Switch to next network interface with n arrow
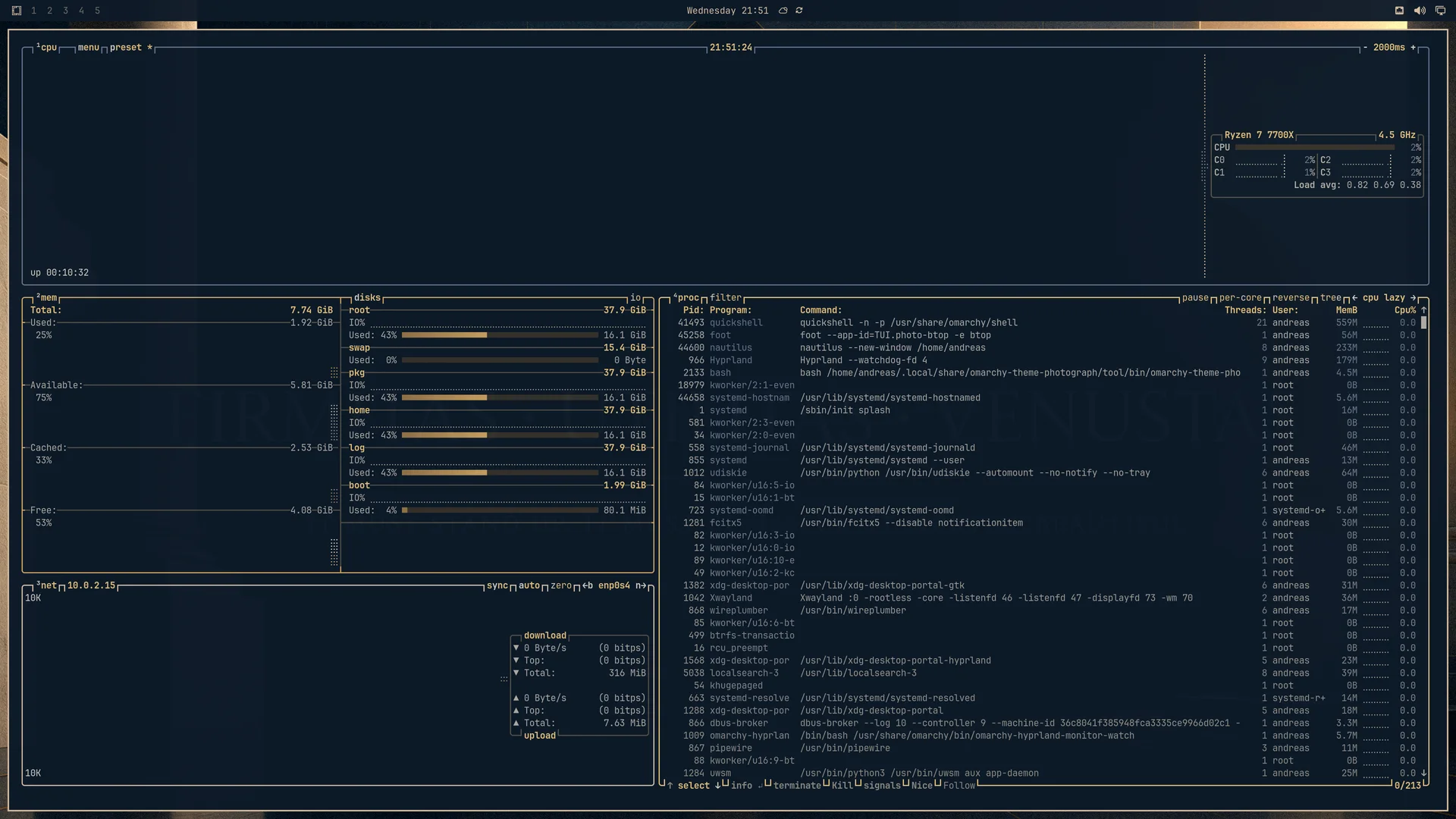The height and width of the screenshot is (819, 1456). coord(641,586)
